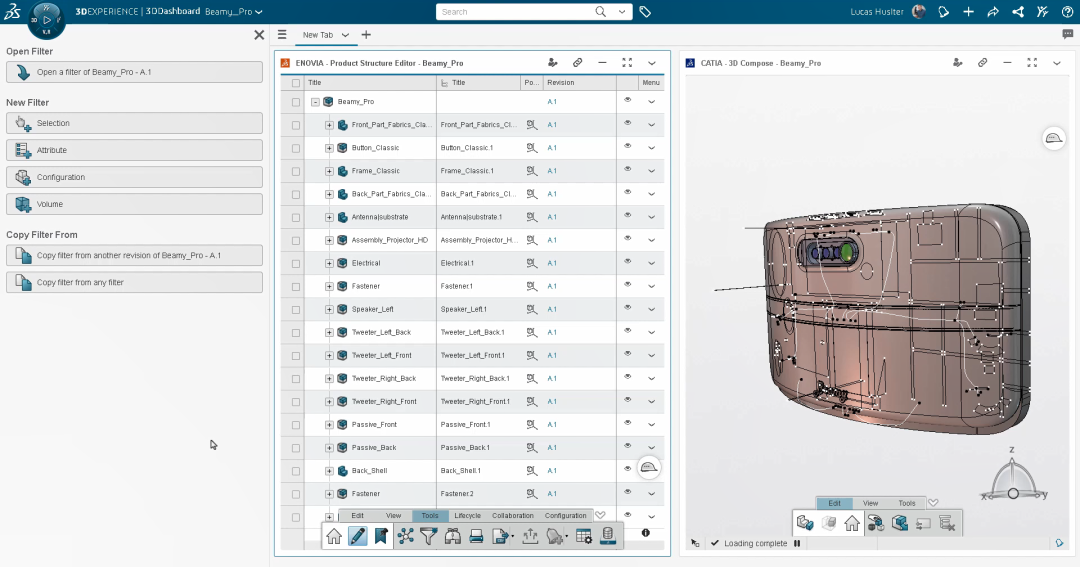The width and height of the screenshot is (1080, 567).
Task: Switch to Edit tab in ENOVIA toolbar
Action: click(x=357, y=515)
